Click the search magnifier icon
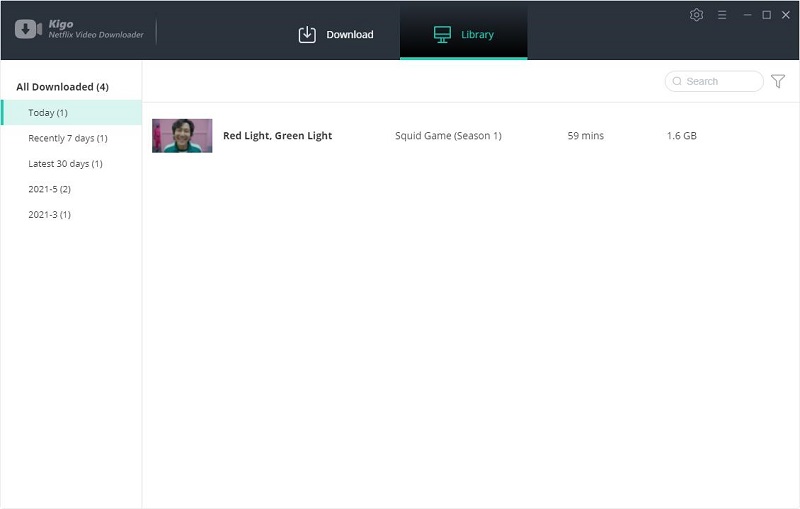This screenshot has width=800, height=509. (677, 81)
